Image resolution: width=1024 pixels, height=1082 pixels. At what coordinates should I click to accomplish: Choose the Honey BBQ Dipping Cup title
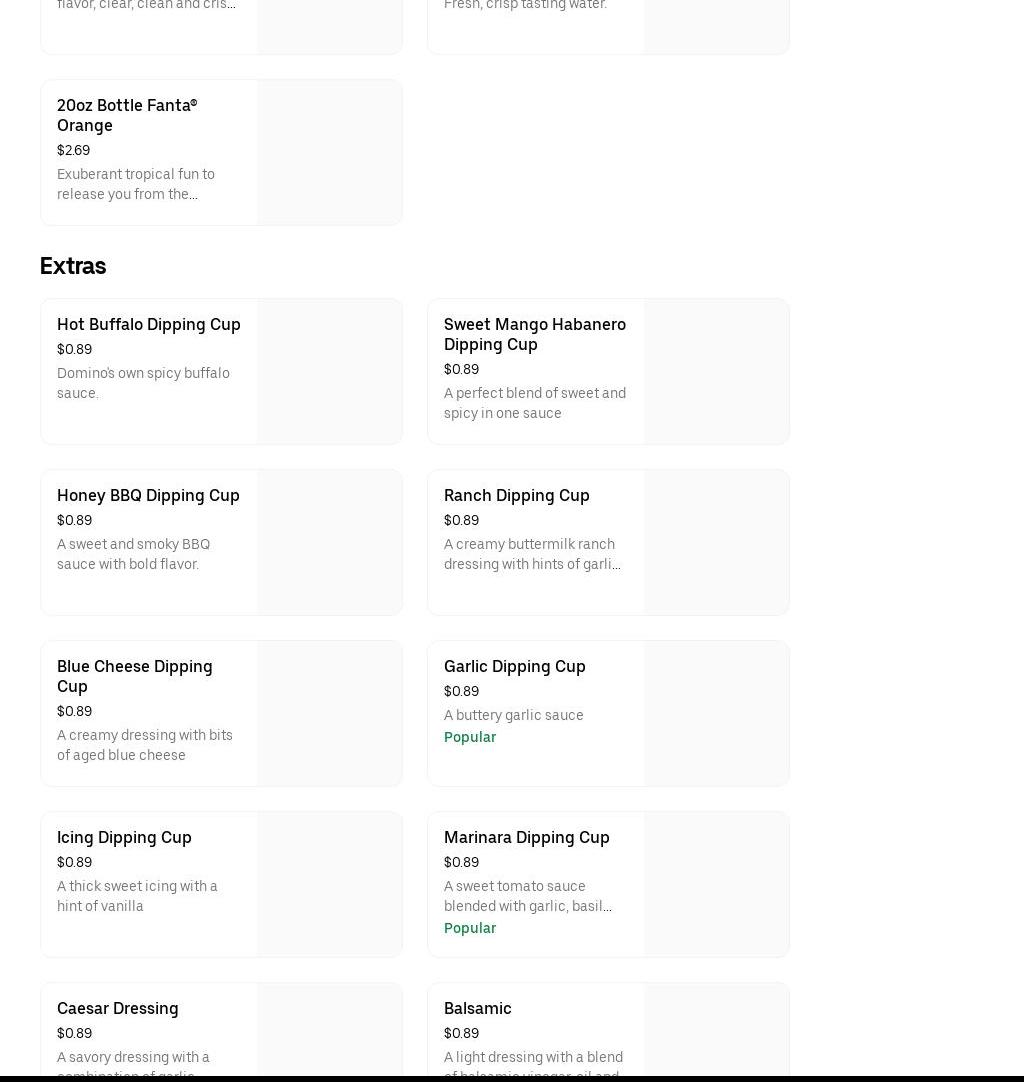[x=148, y=495]
